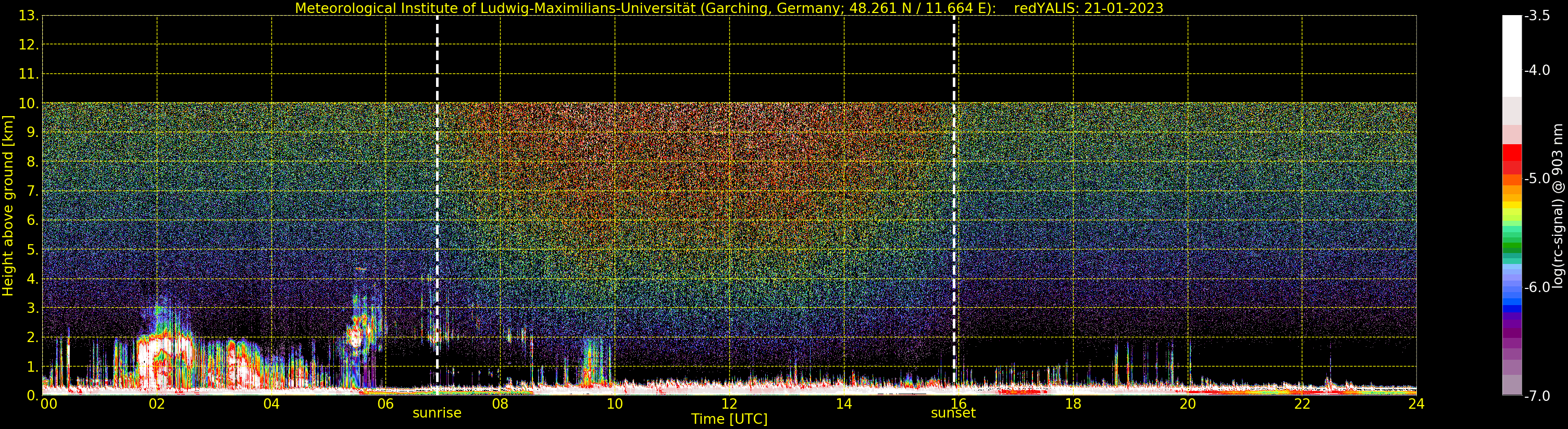Click the height axis tick label 3
Image resolution: width=1568 pixels, height=429 pixels.
32,309
